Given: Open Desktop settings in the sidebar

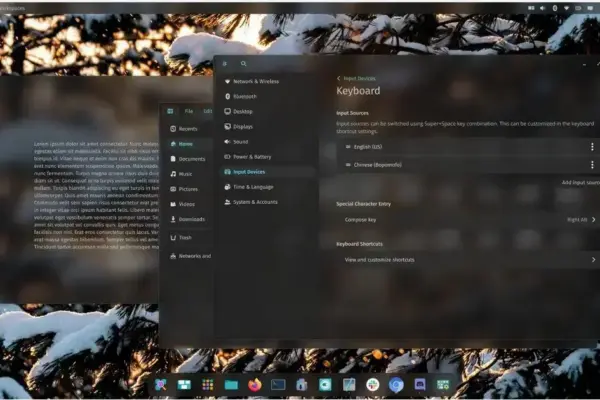Looking at the screenshot, I should (267, 111).
